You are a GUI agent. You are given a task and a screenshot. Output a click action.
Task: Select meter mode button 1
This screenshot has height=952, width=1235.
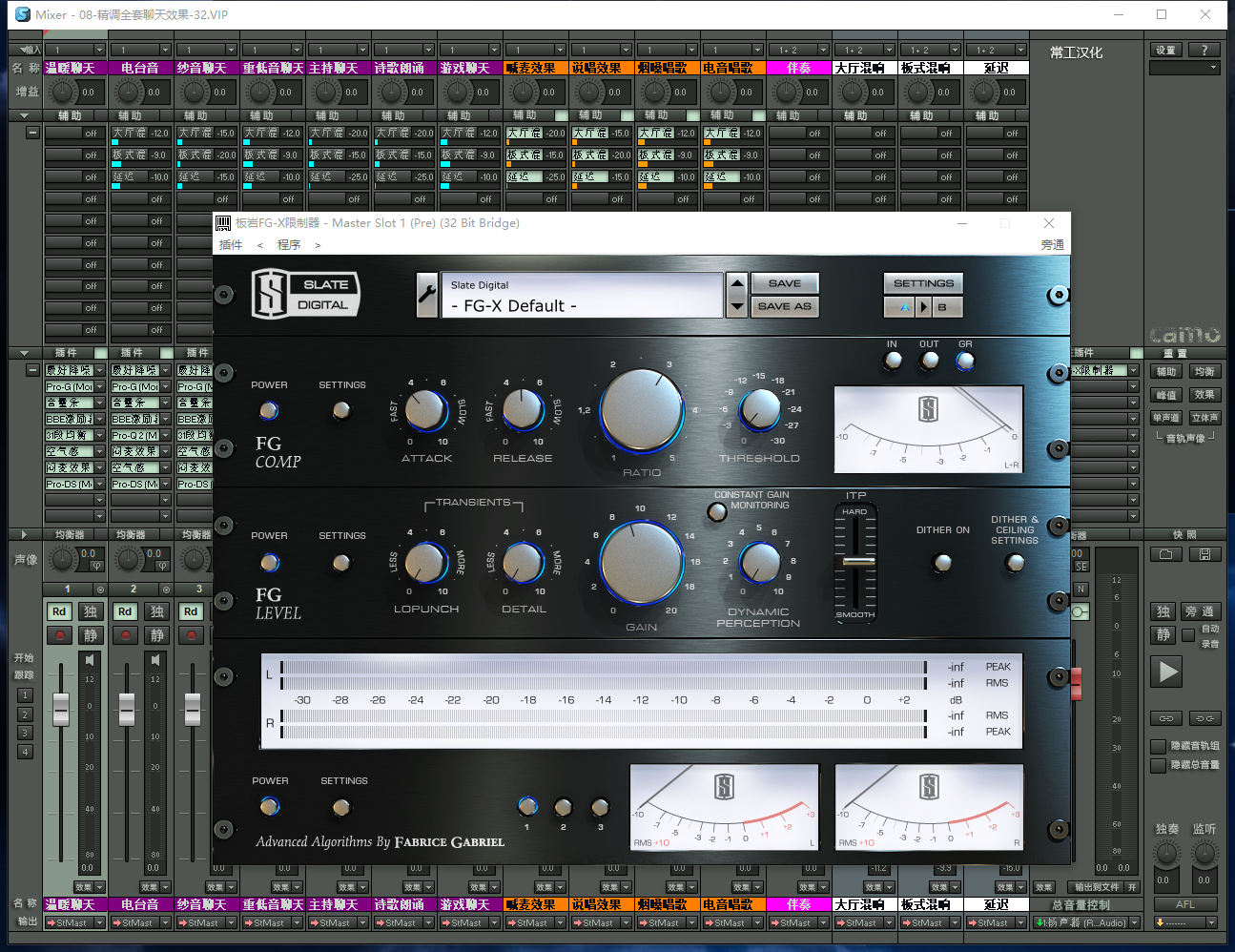tap(526, 807)
